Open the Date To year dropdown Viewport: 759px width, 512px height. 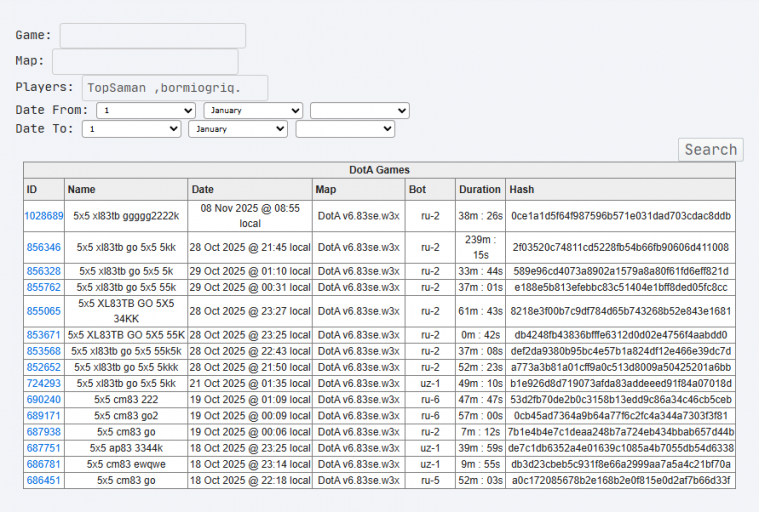pyautogui.click(x=345, y=129)
